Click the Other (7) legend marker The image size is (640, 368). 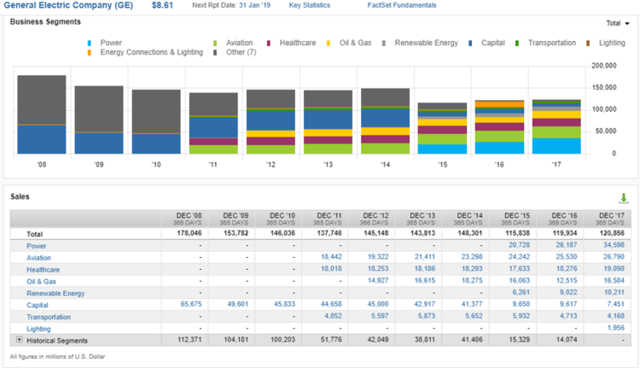click(x=215, y=53)
